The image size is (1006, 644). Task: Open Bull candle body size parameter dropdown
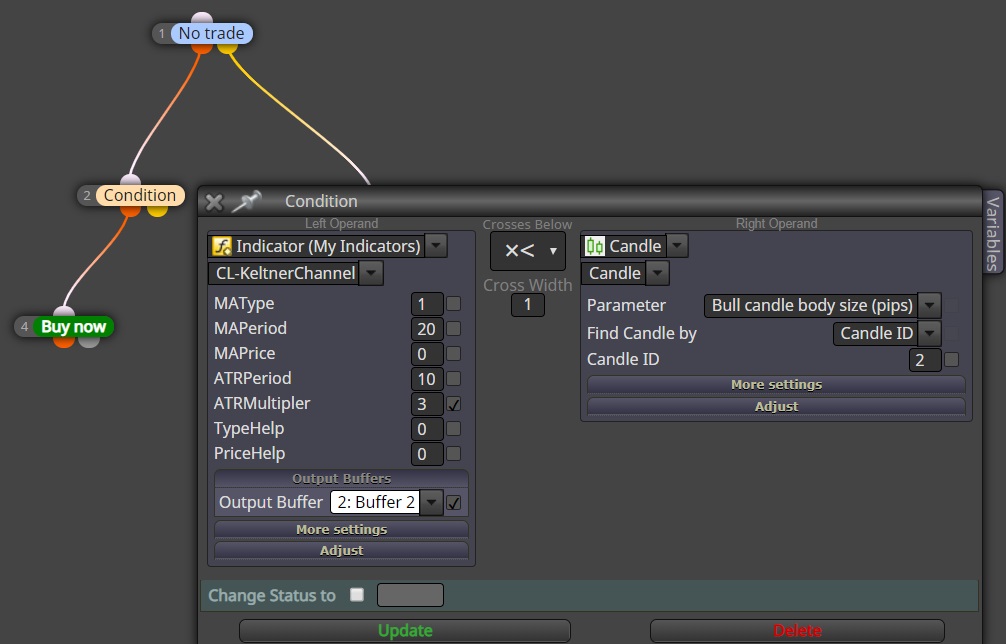pyautogui.click(x=930, y=305)
